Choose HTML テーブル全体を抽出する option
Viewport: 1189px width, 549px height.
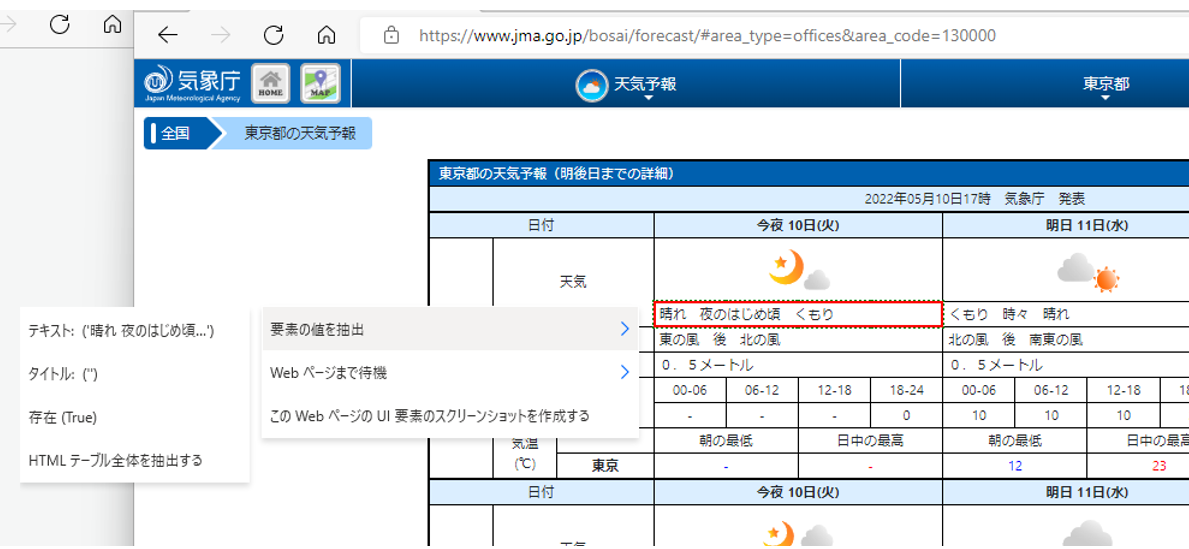click(x=135, y=460)
